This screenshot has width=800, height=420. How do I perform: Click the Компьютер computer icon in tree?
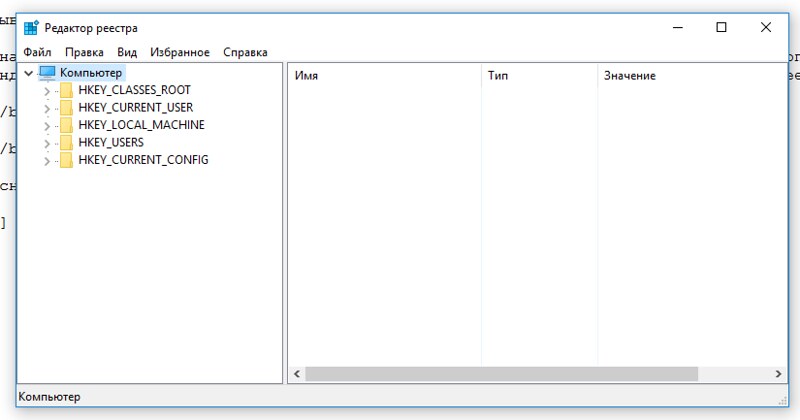[46, 73]
